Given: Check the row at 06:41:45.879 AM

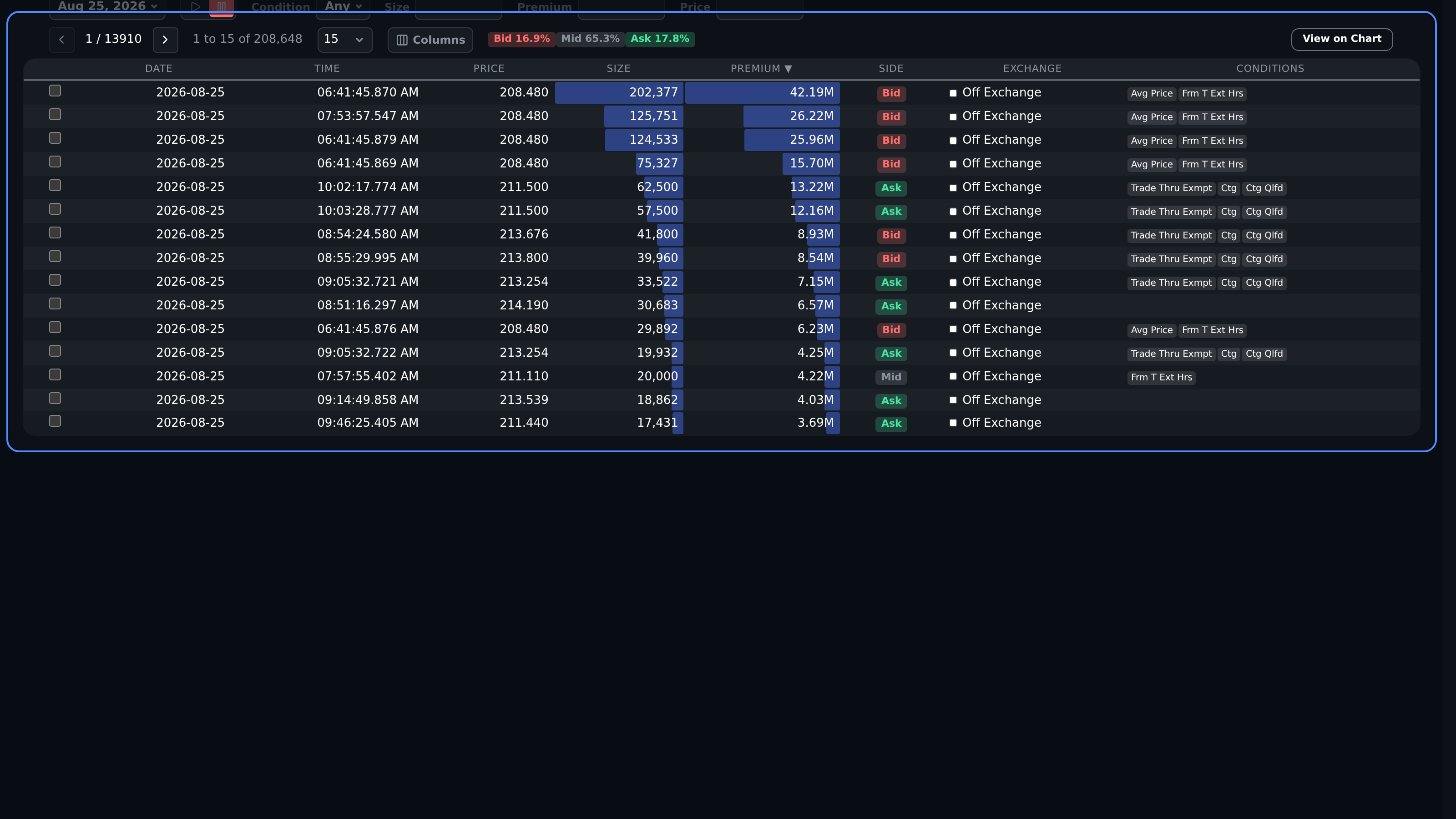Looking at the screenshot, I should pos(55,138).
